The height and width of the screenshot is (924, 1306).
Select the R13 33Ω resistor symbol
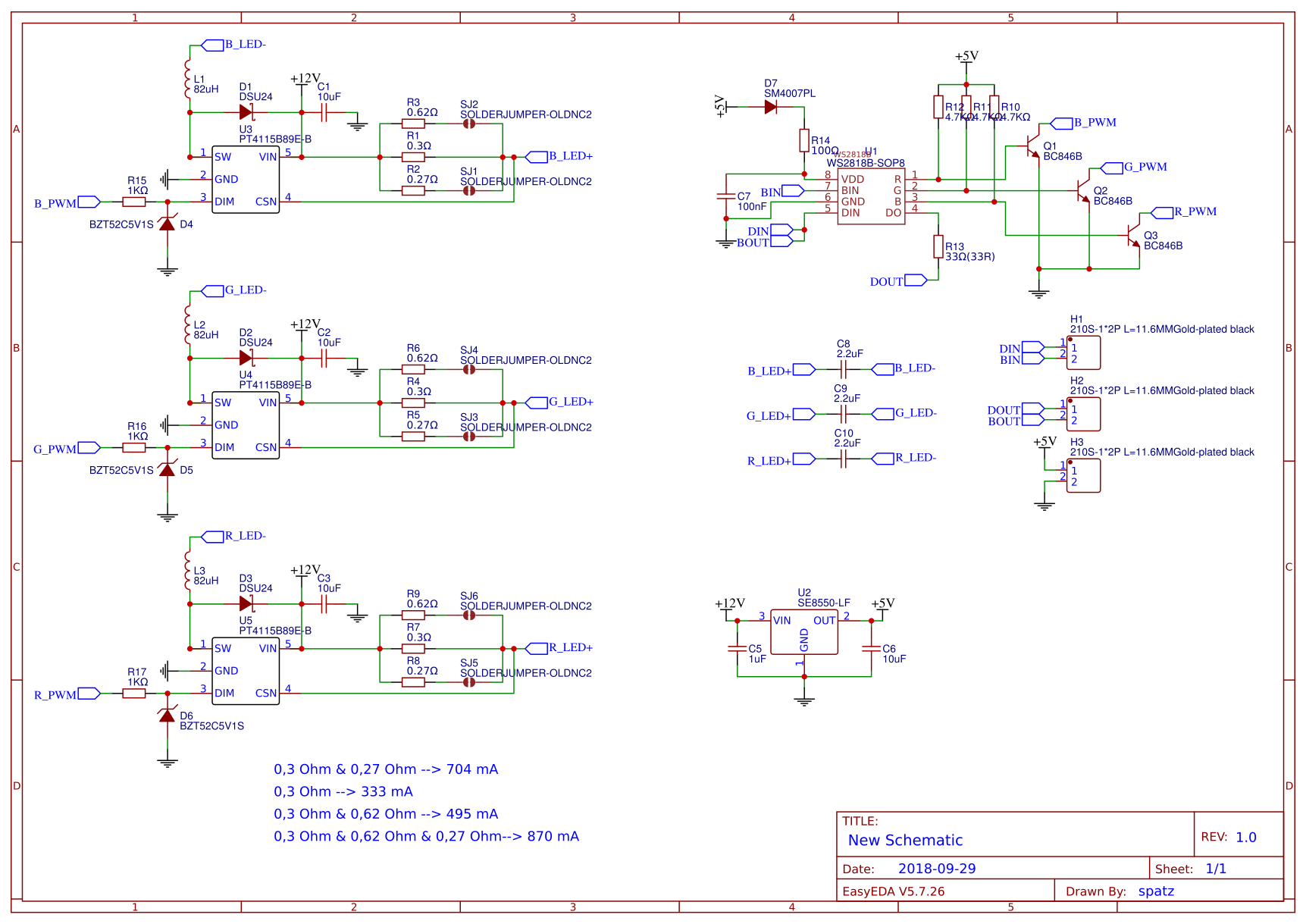click(x=938, y=246)
